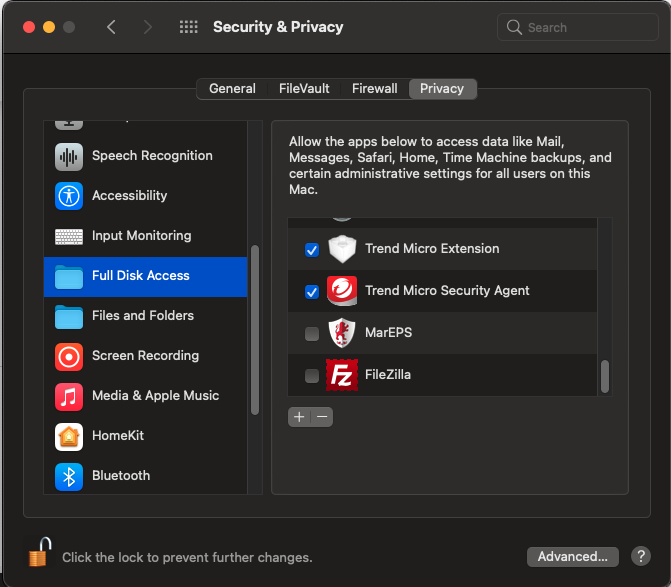Switch to the Firewall tab
671x587 pixels.
pos(374,89)
